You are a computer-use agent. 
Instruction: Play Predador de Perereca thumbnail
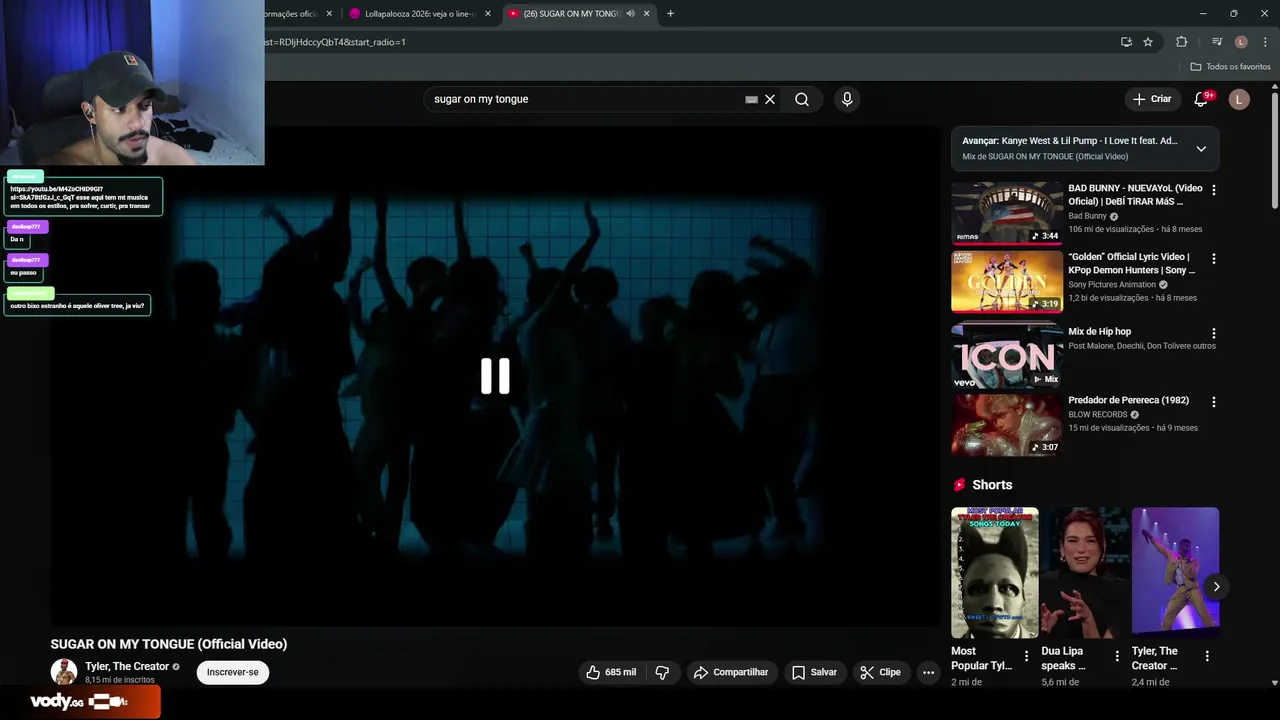pyautogui.click(x=1007, y=425)
